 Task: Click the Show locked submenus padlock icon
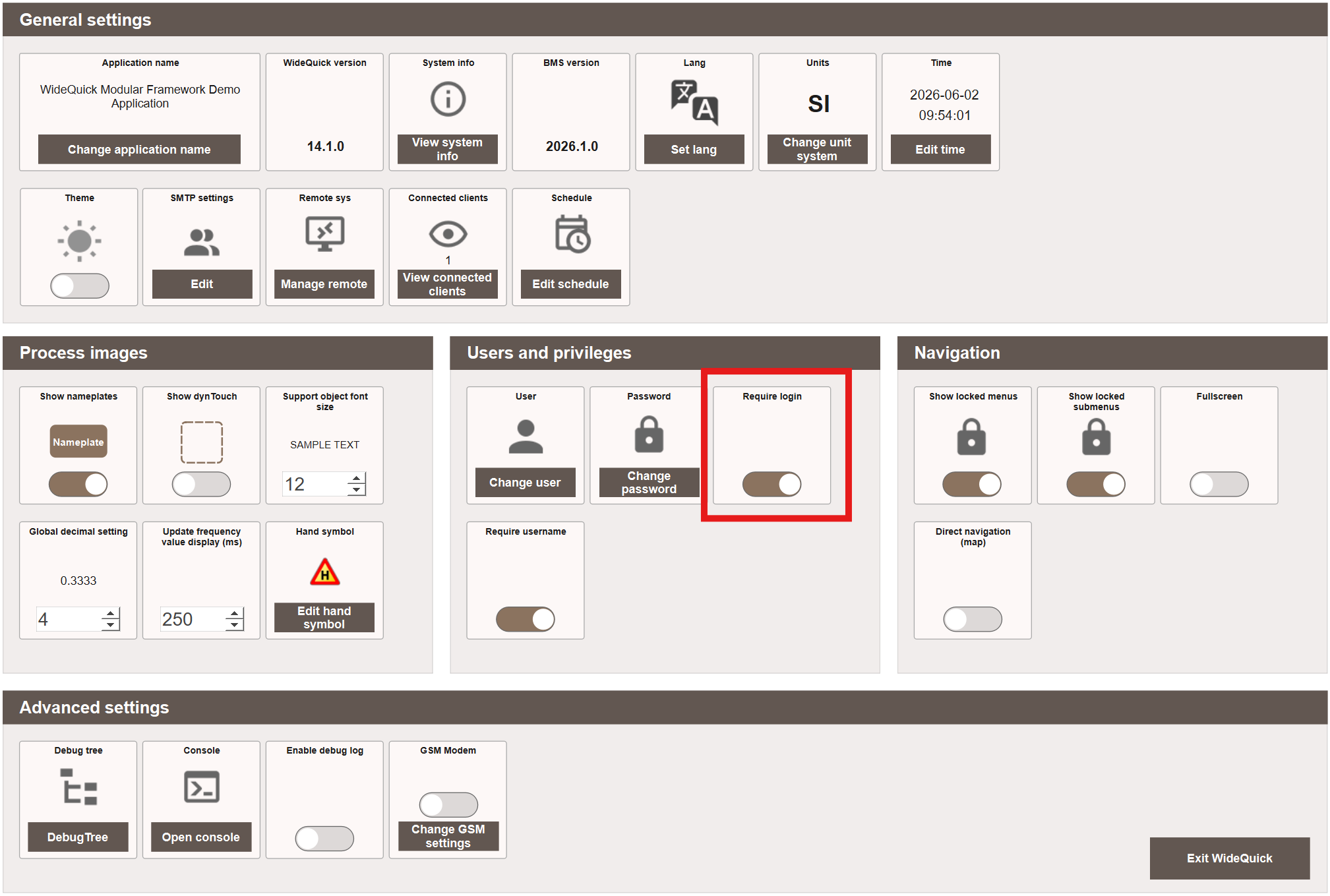pos(1096,436)
